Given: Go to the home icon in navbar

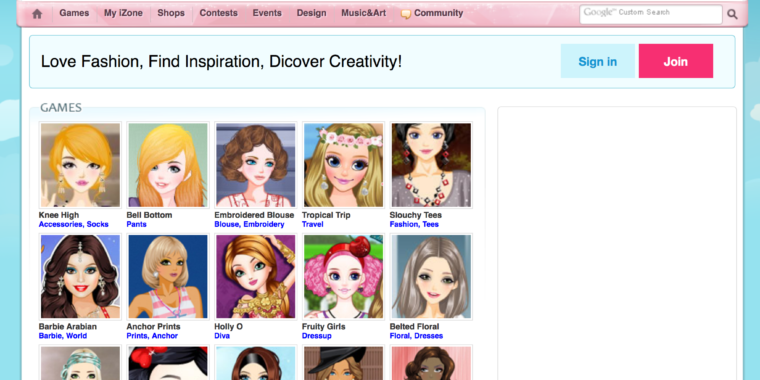Looking at the screenshot, I should coord(37,14).
